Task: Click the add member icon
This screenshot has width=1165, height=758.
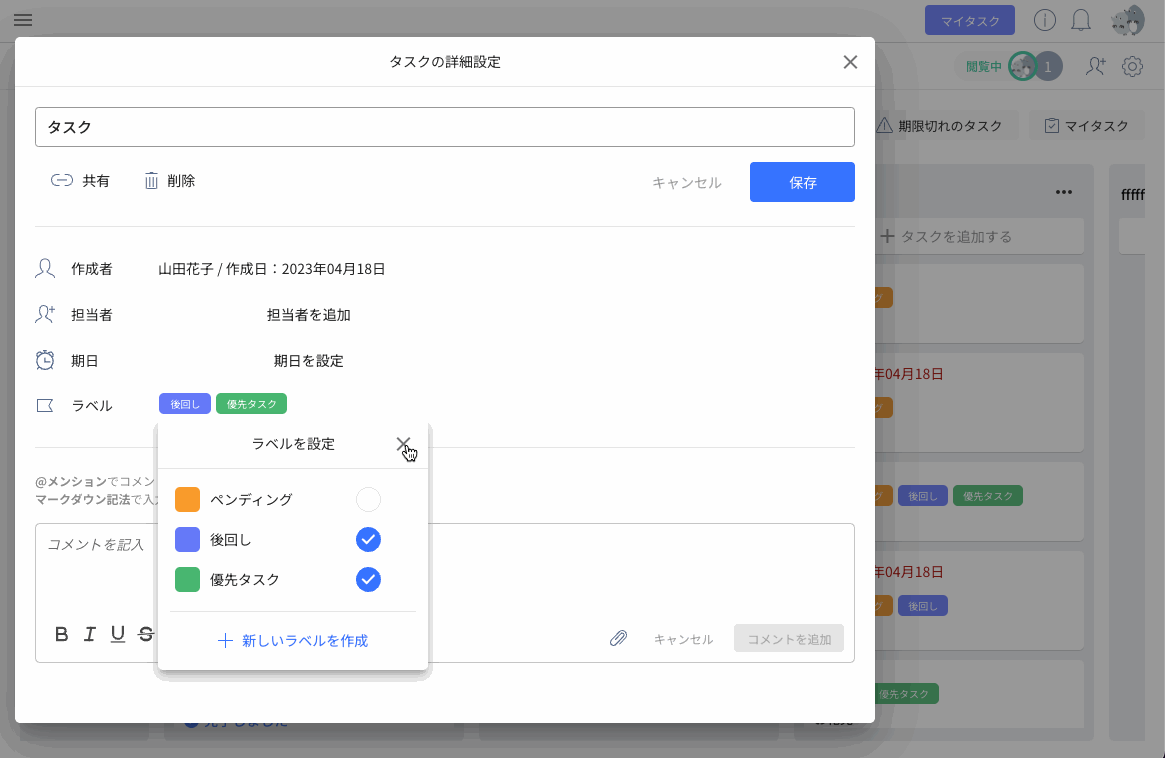Action: pyautogui.click(x=1096, y=67)
